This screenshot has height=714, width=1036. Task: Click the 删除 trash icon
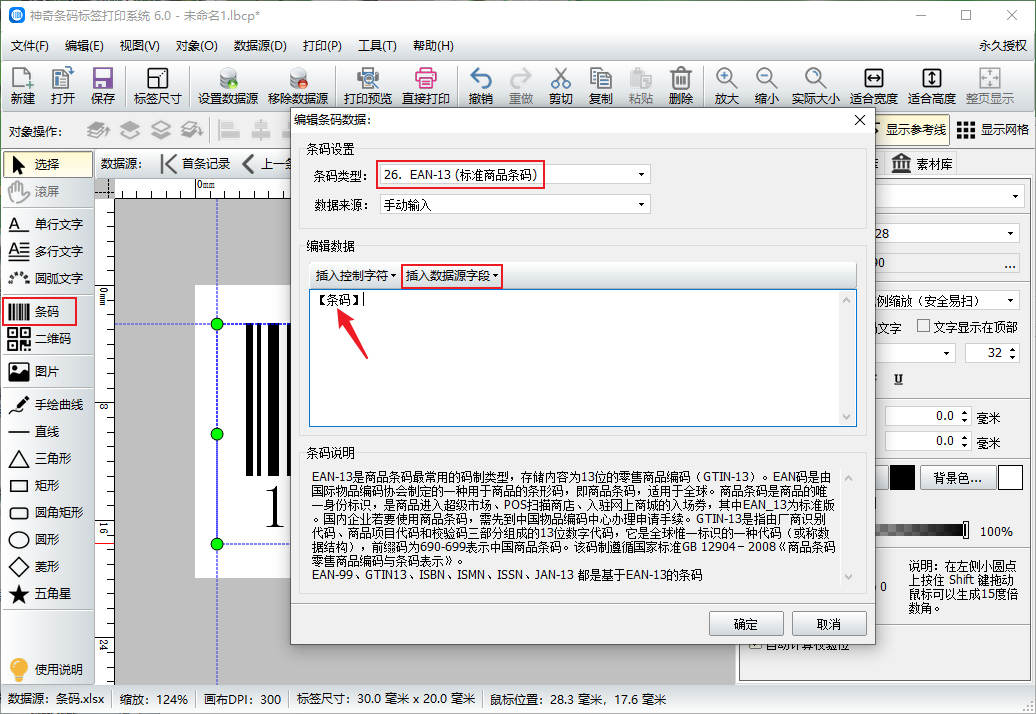(x=681, y=85)
